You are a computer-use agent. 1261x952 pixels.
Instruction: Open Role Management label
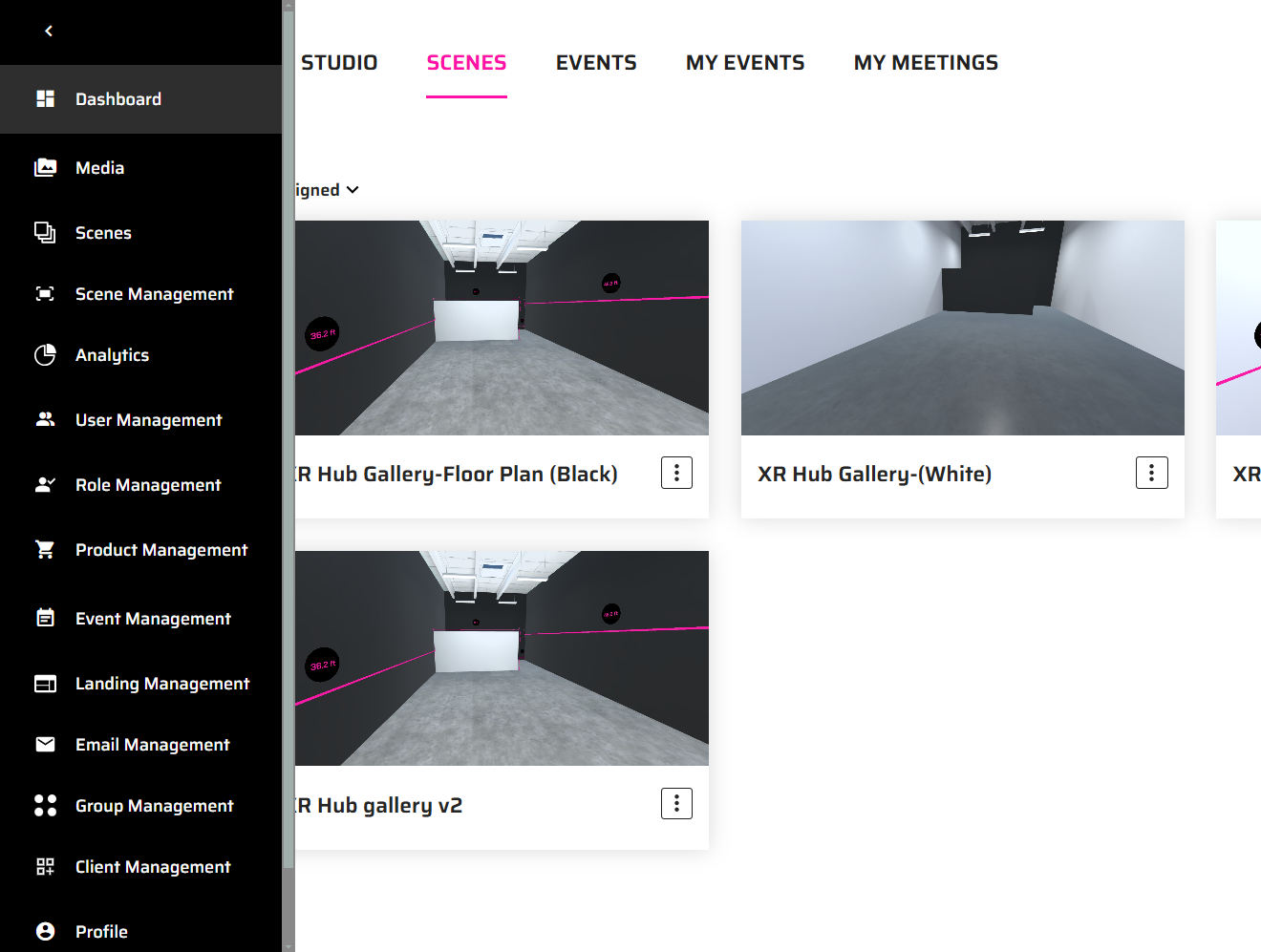148,485
